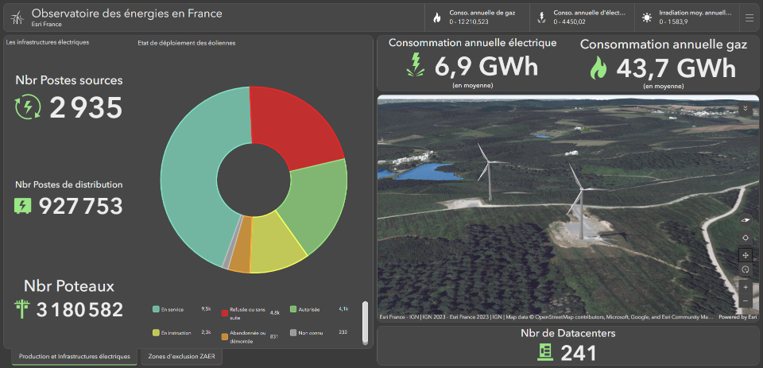Click the flame icon of Conso. annuelle de gaz
The height and width of the screenshot is (368, 763).
point(437,18)
